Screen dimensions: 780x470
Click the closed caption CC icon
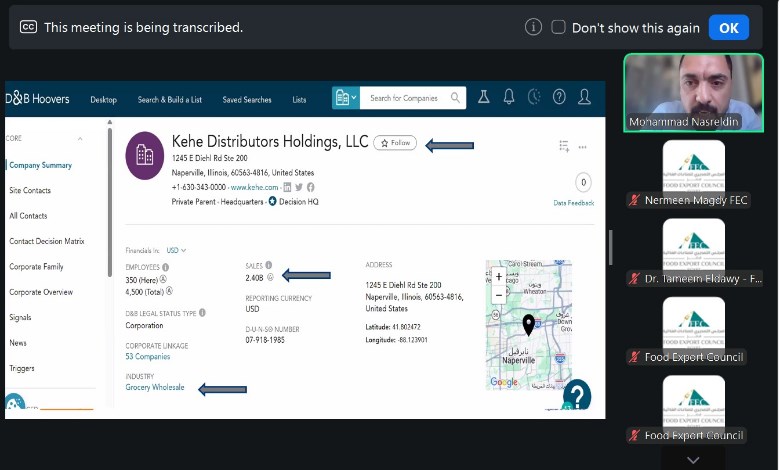[x=28, y=27]
